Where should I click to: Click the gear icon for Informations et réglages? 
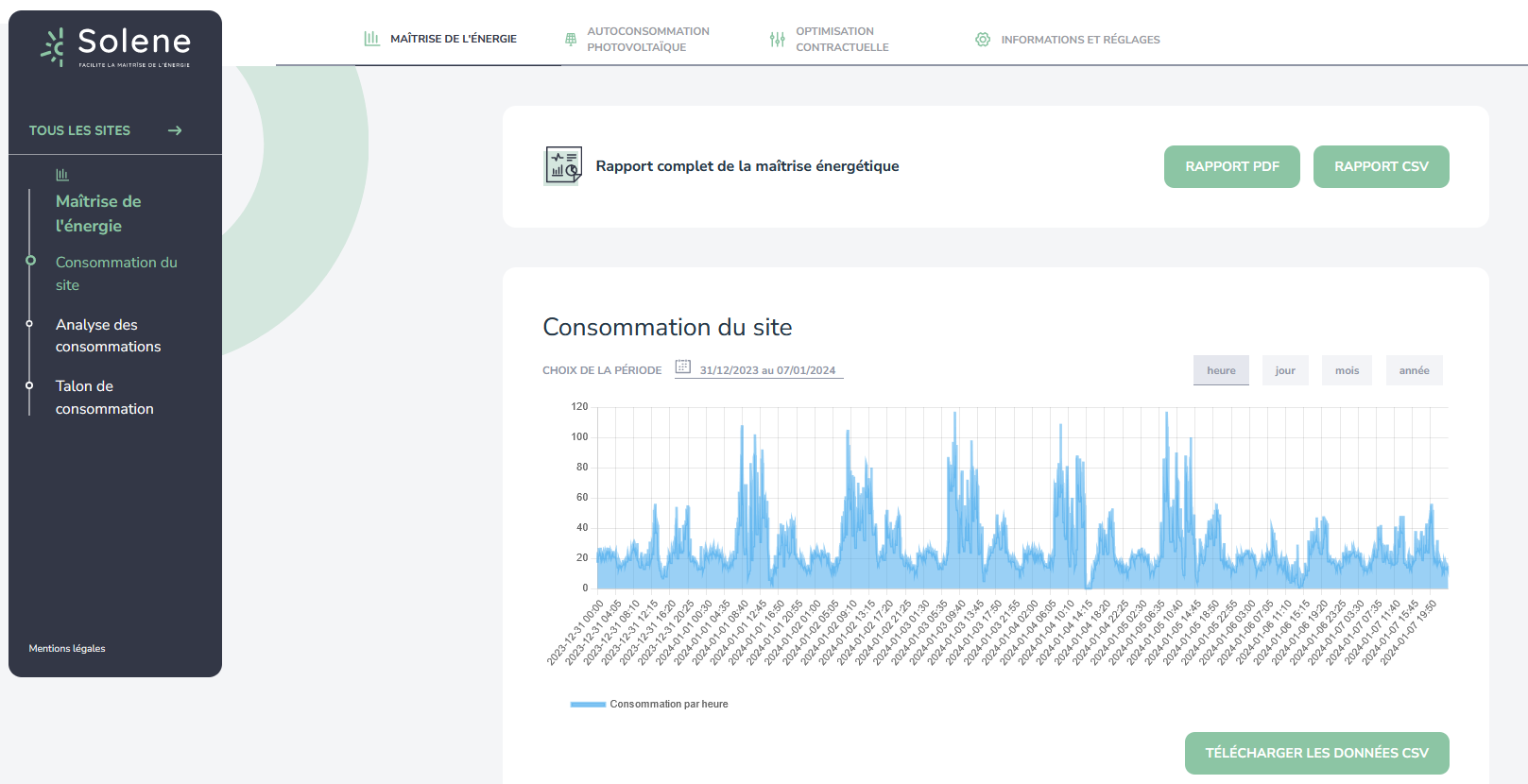click(x=983, y=40)
